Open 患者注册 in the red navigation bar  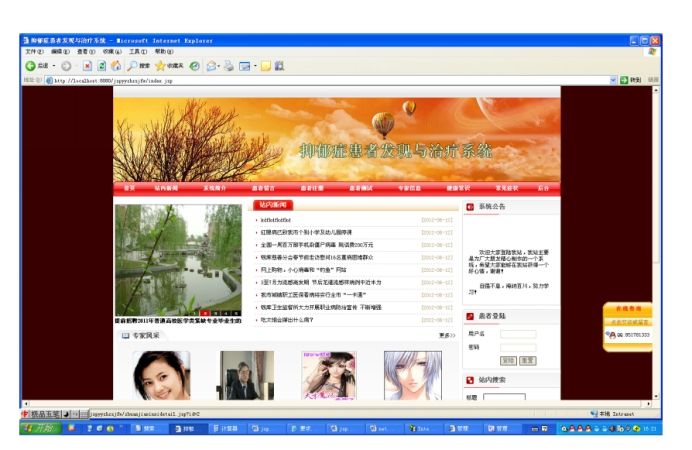click(x=312, y=188)
